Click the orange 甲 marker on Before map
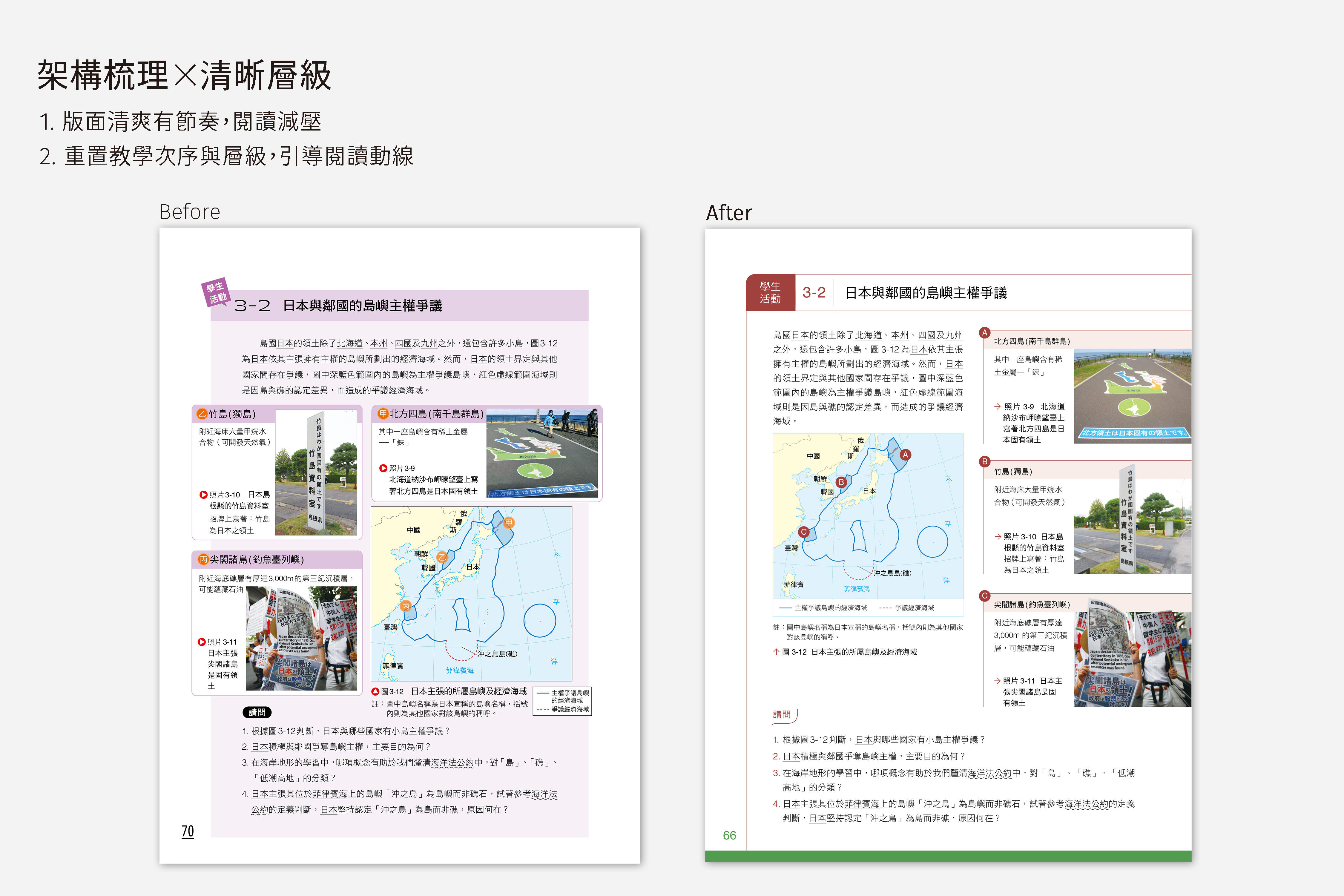 tap(509, 523)
